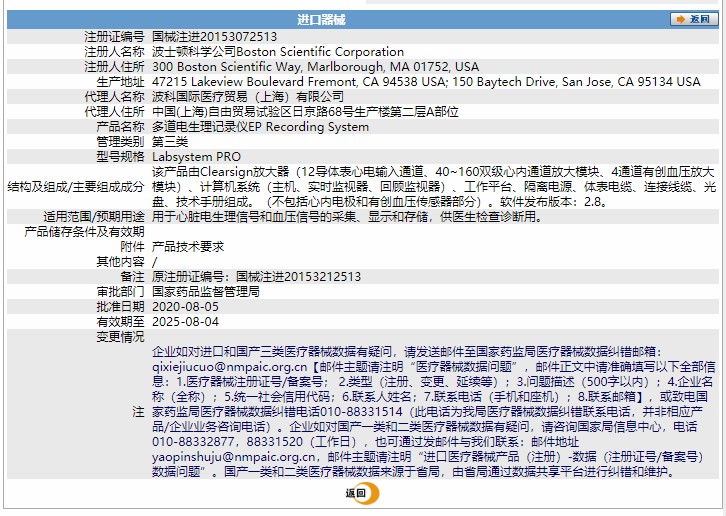726x516 pixels.
Task: Click email yaopinshuju@nmpaic.org.cn in the note
Action: coord(233,457)
